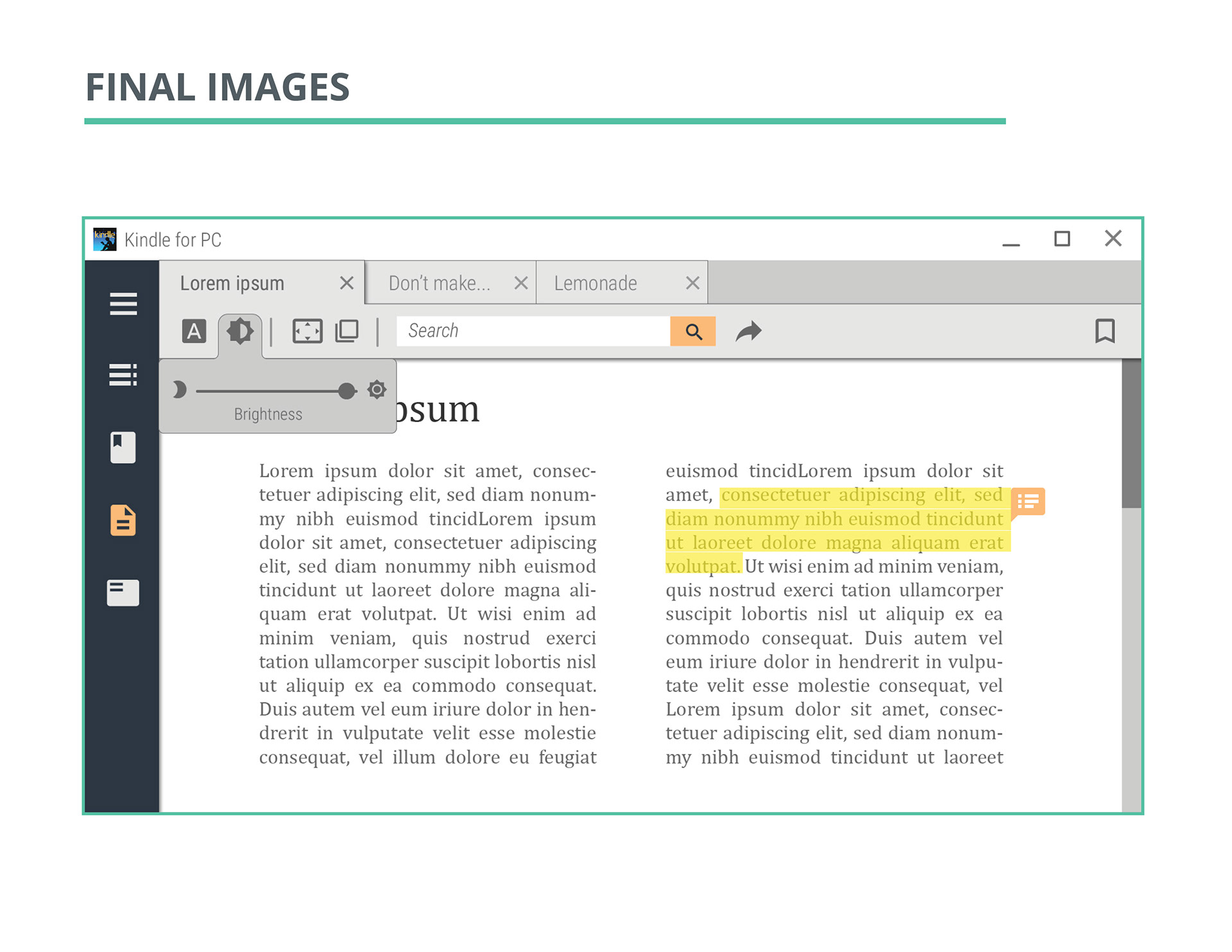The width and height of the screenshot is (1232, 952).
Task: Click the moon icon for minimum brightness
Action: [180, 389]
